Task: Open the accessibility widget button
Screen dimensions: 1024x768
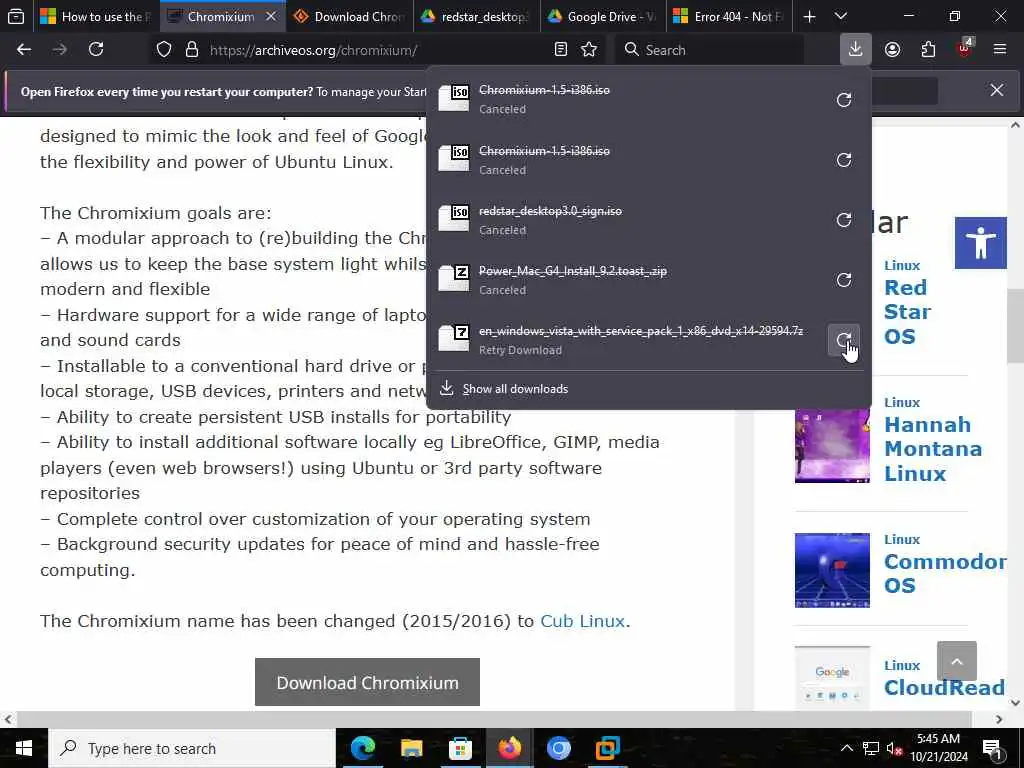Action: point(980,243)
